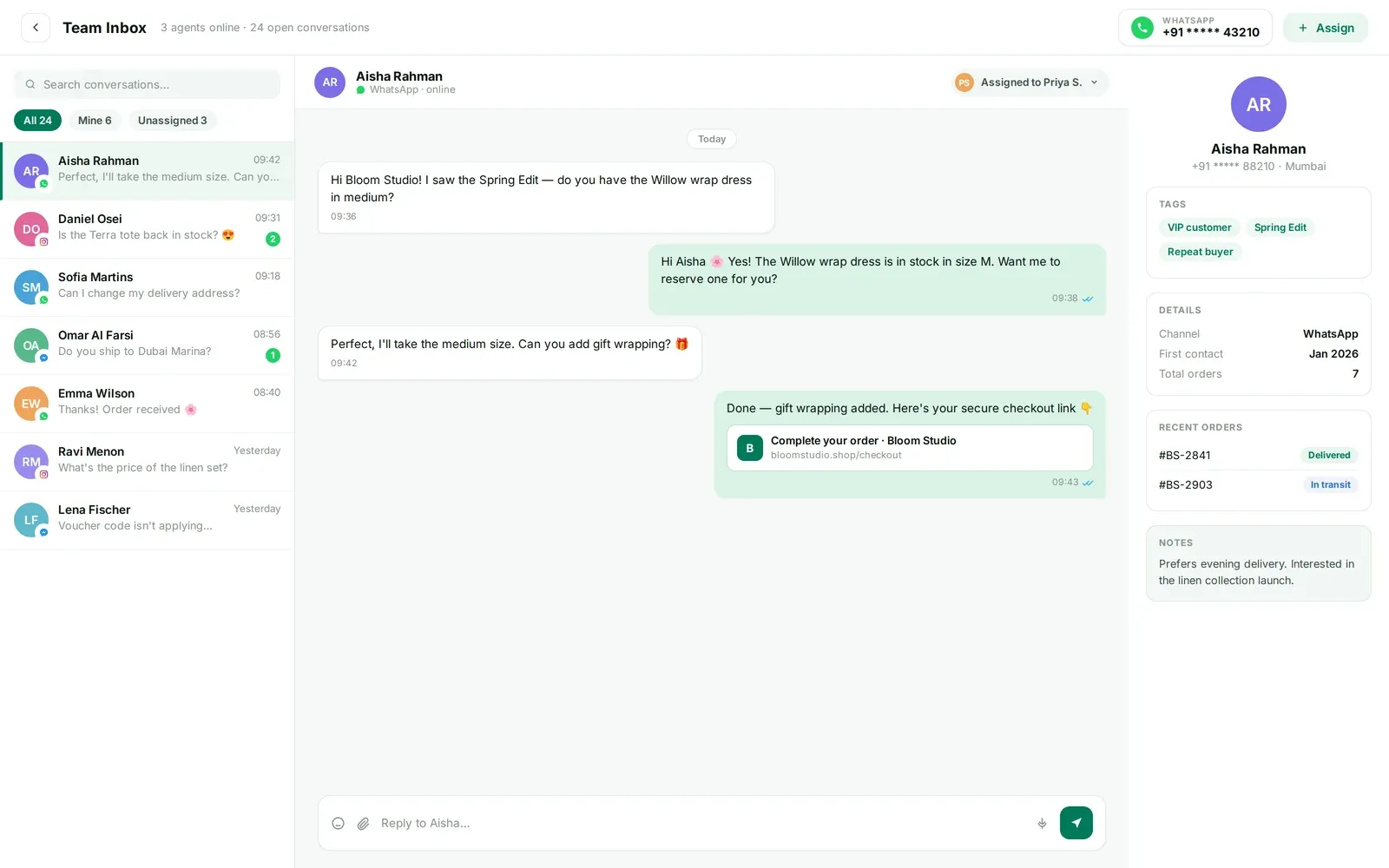
Task: Click the VIP customer tag
Action: [x=1199, y=227]
